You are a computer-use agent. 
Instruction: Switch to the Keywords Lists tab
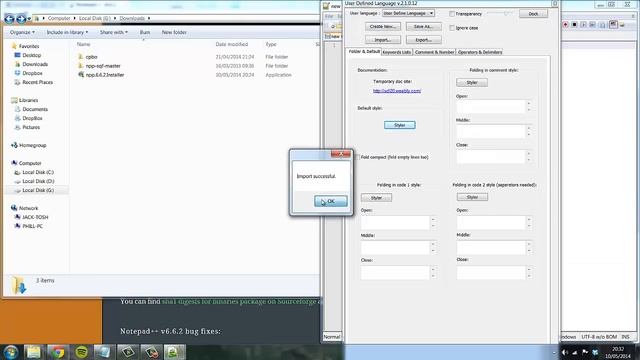pos(397,52)
